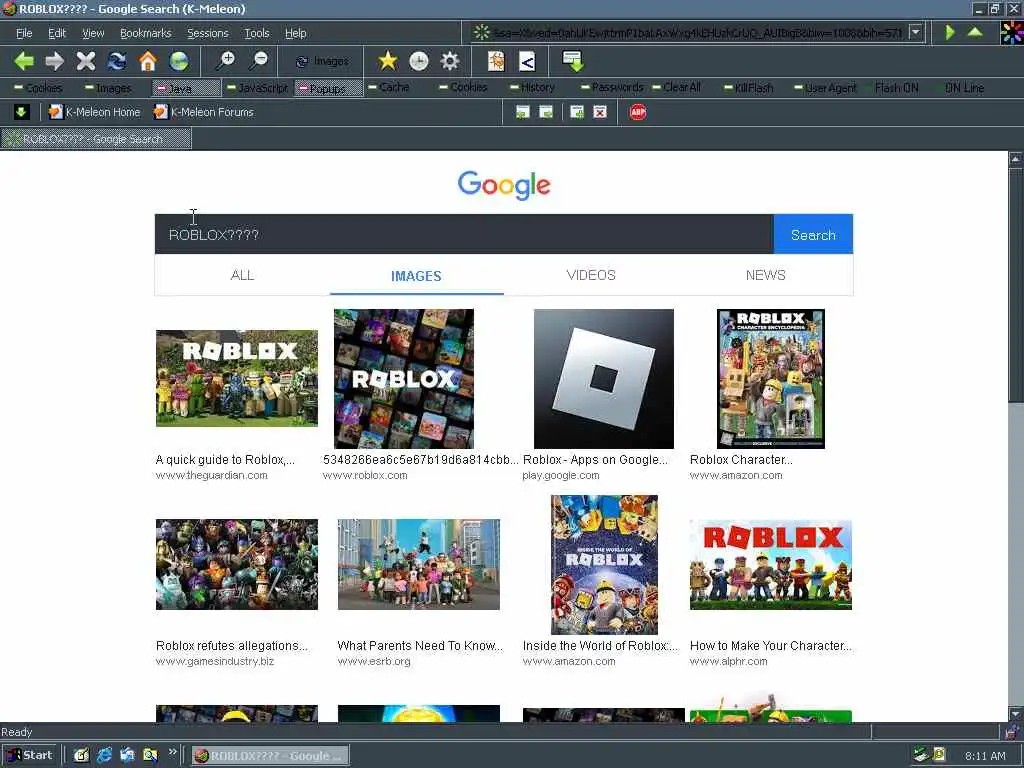
Task: Click the green play arrow beside the address bar
Action: point(950,32)
